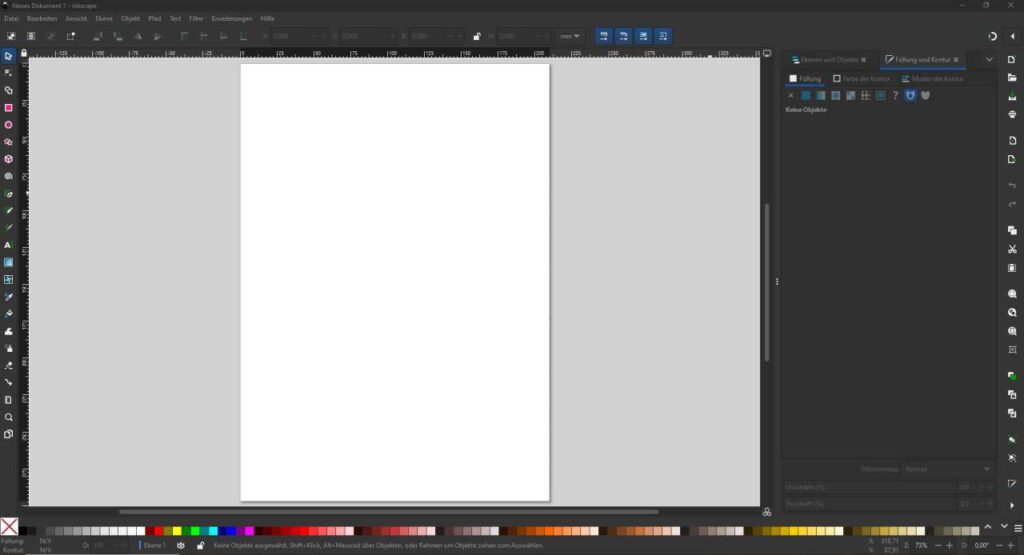Collapse the tool controls bar arrow
Screen dimensions: 1024x555
pyautogui.click(x=1013, y=37)
